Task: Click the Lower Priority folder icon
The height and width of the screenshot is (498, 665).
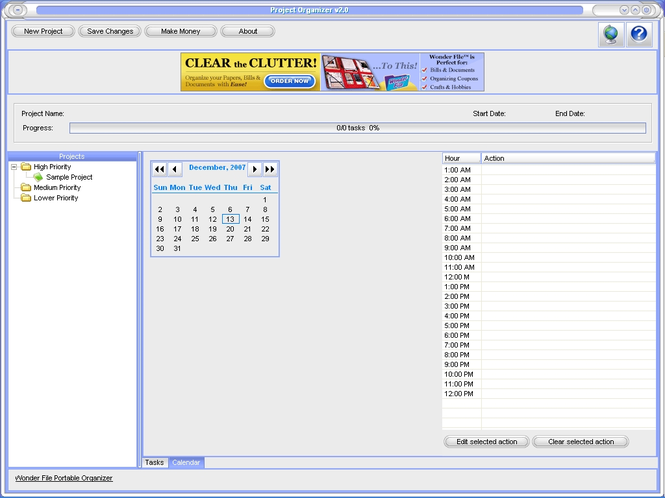Action: pyautogui.click(x=26, y=198)
